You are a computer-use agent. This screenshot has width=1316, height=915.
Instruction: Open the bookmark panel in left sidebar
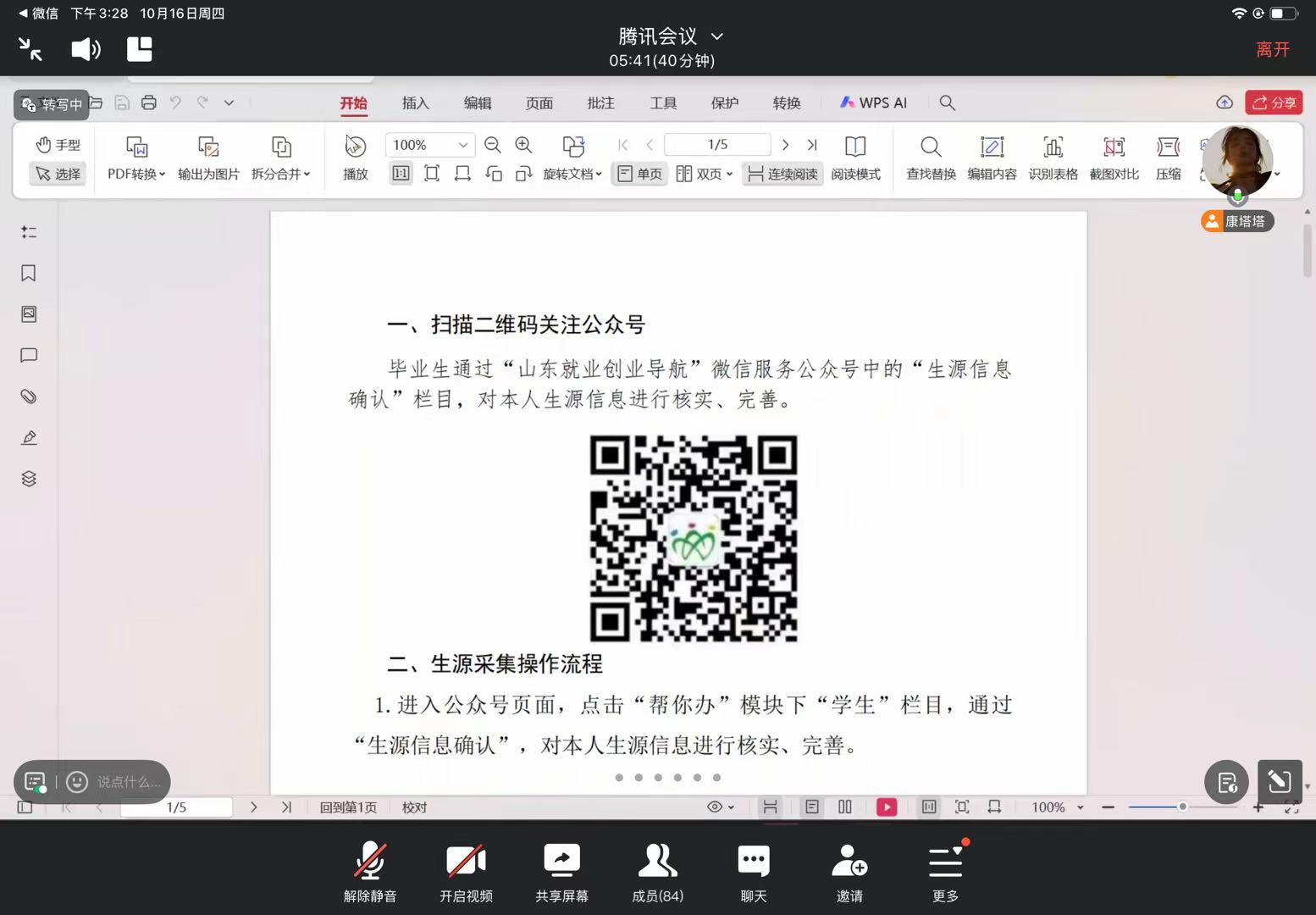[29, 273]
